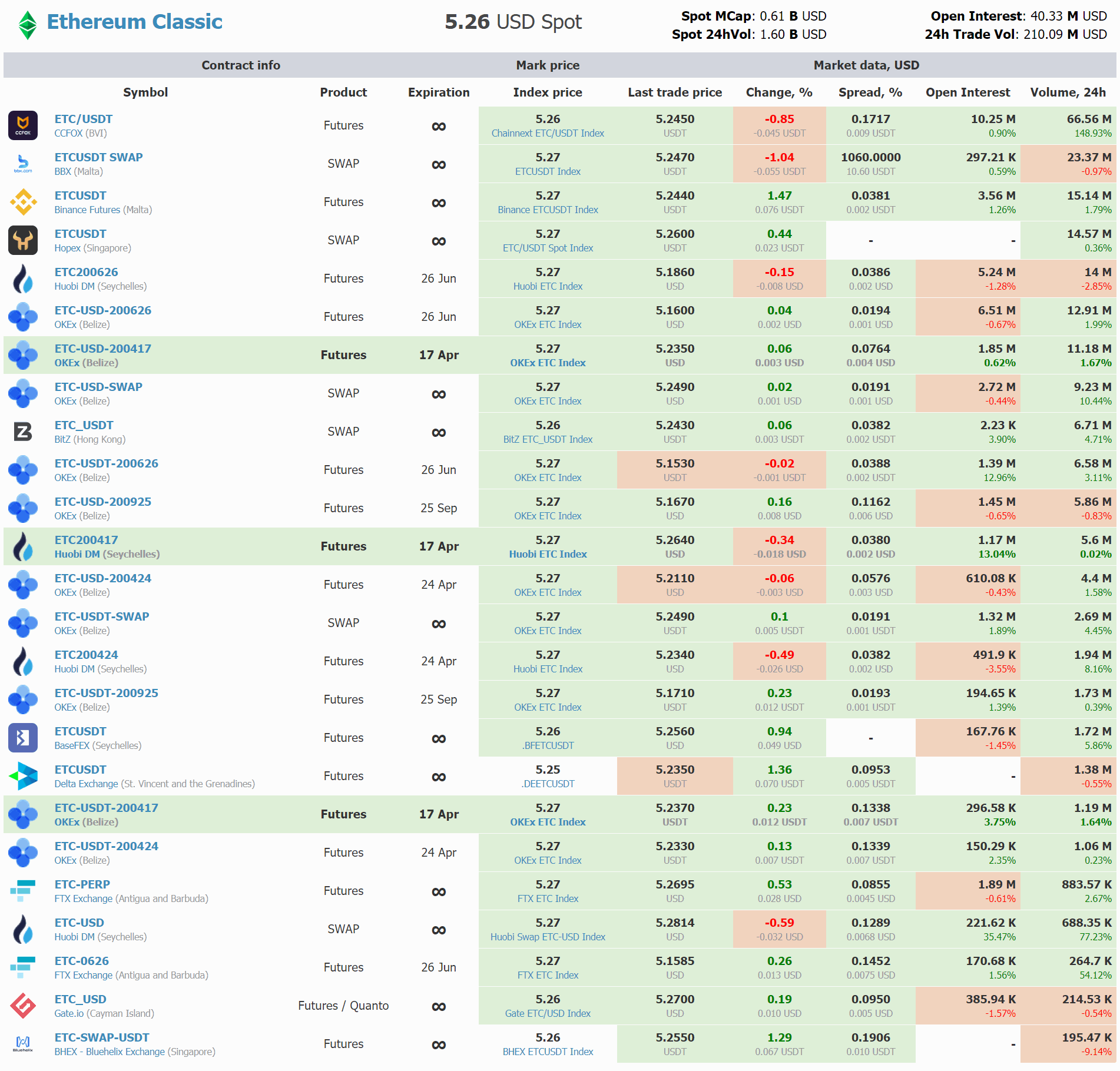Click the Huobi flame icon for ETC200424
This screenshot has height=1071, width=1120.
23,661
